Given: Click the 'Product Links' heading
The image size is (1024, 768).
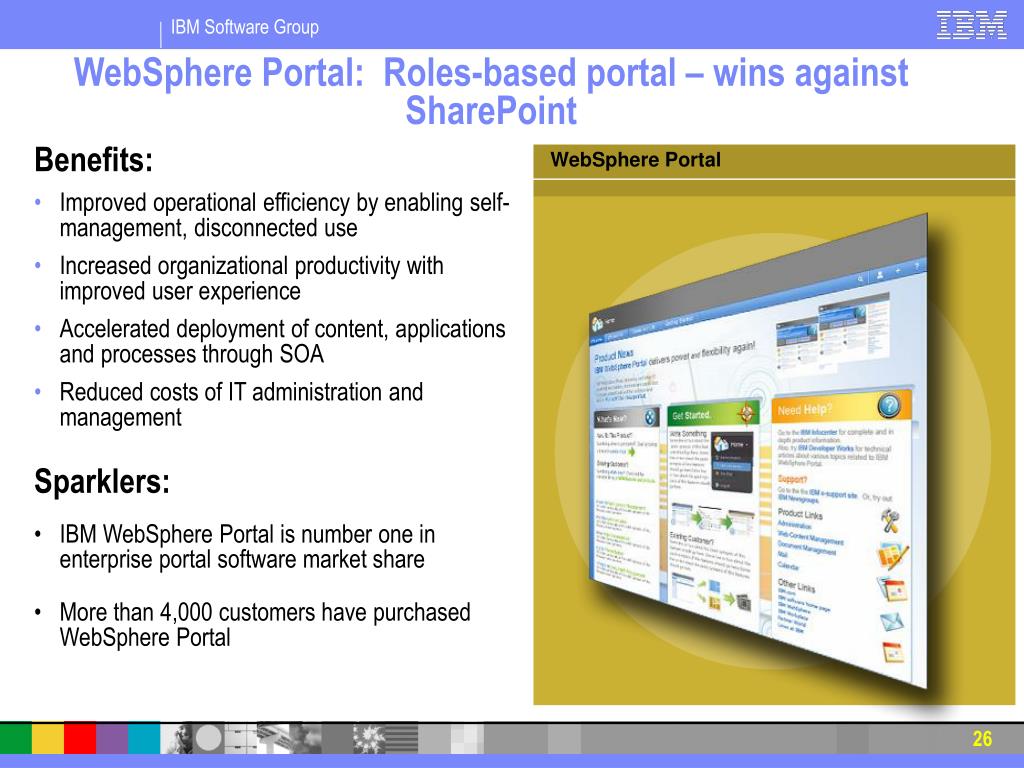Looking at the screenshot, I should pos(800,514).
